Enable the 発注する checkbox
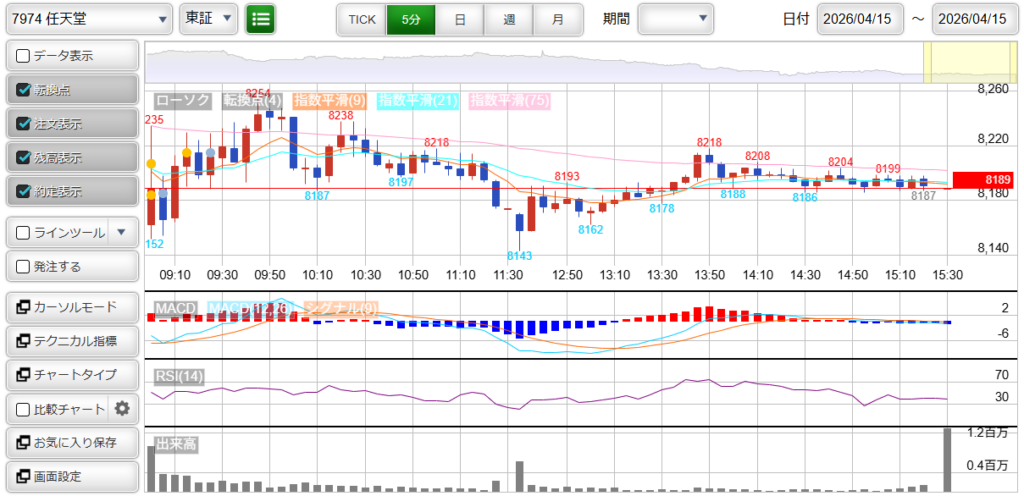This screenshot has height=496, width=1024. [x=24, y=267]
